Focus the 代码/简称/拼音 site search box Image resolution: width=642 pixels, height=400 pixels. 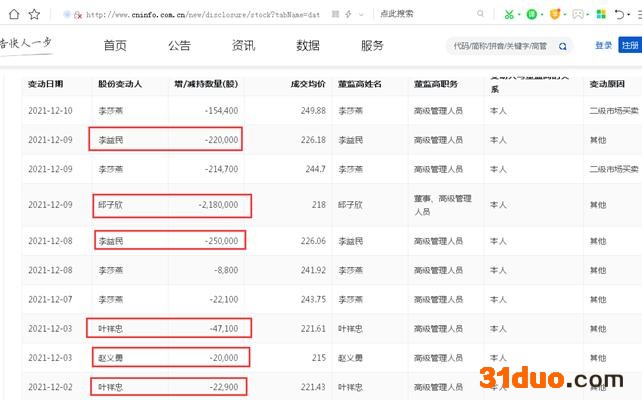click(x=500, y=46)
